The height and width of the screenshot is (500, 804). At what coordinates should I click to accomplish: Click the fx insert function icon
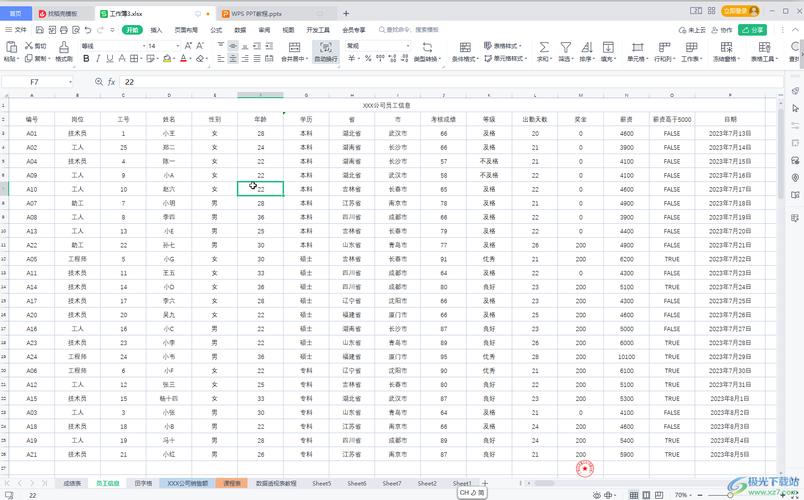(x=111, y=81)
